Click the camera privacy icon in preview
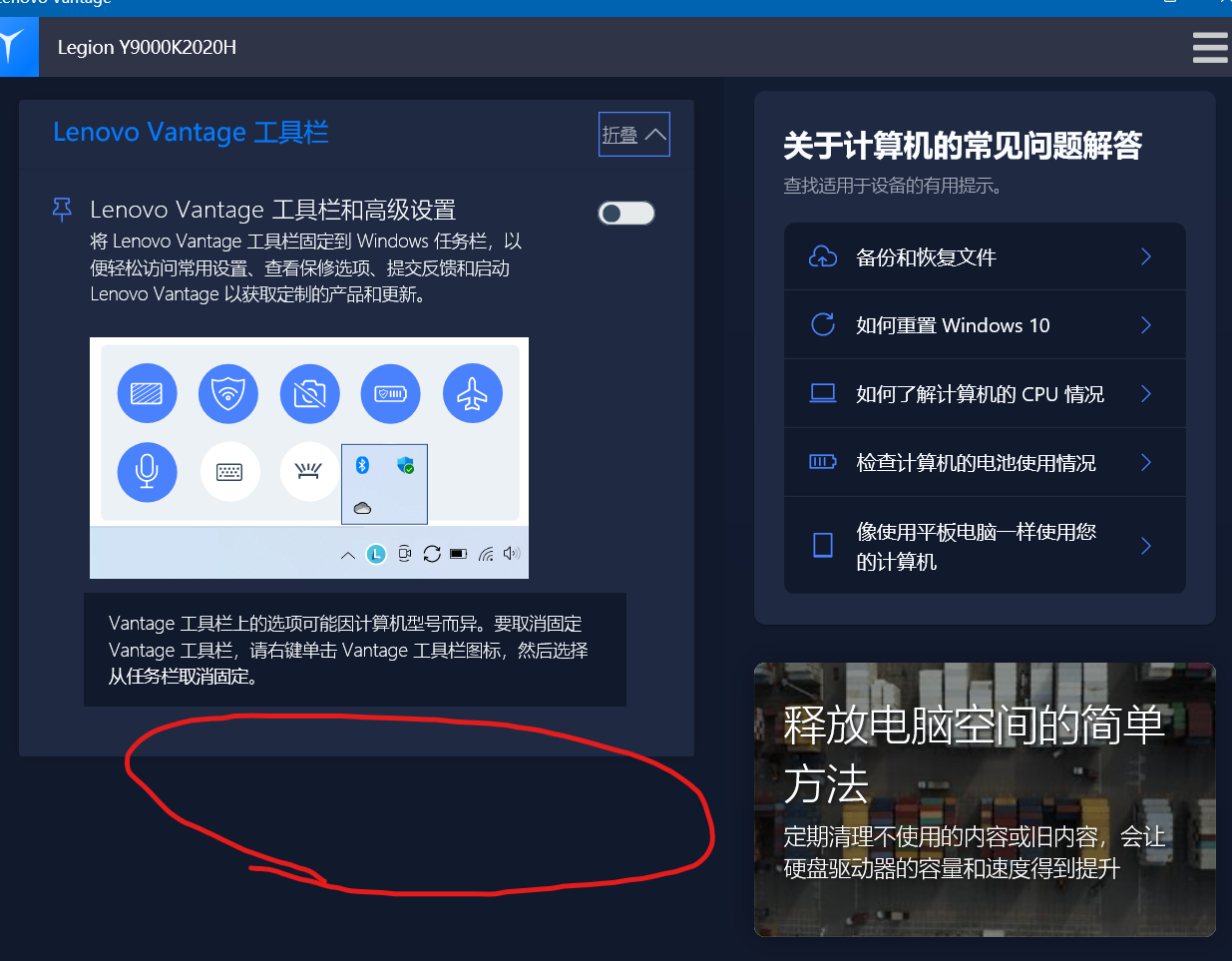 coord(310,393)
